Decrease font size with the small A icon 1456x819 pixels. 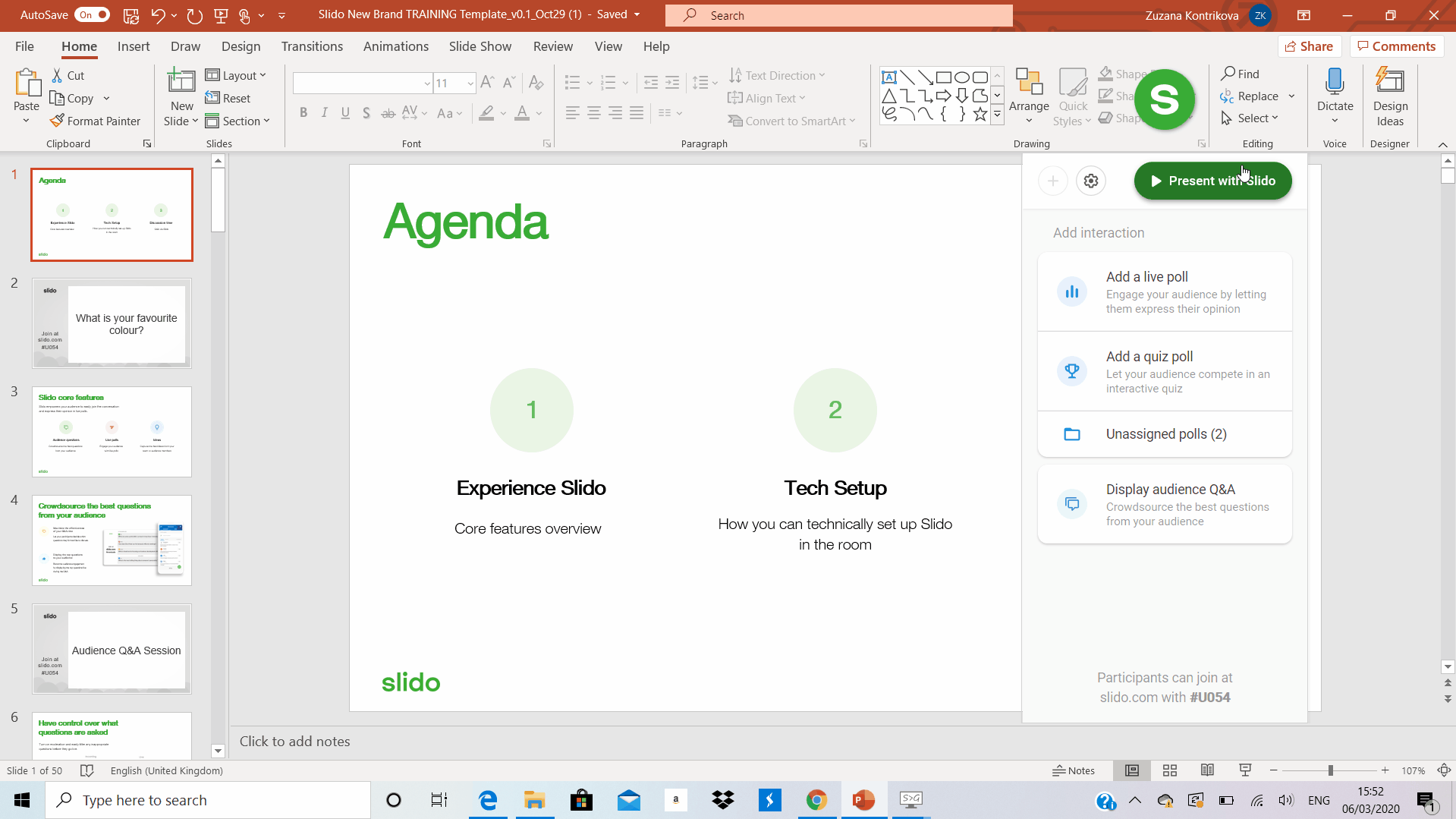(509, 83)
